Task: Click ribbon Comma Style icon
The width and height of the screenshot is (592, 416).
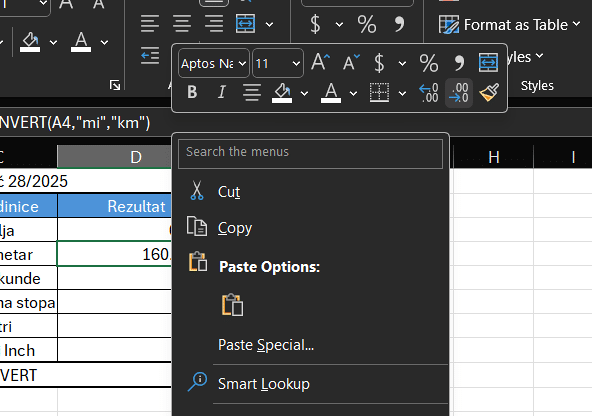Action: [399, 24]
